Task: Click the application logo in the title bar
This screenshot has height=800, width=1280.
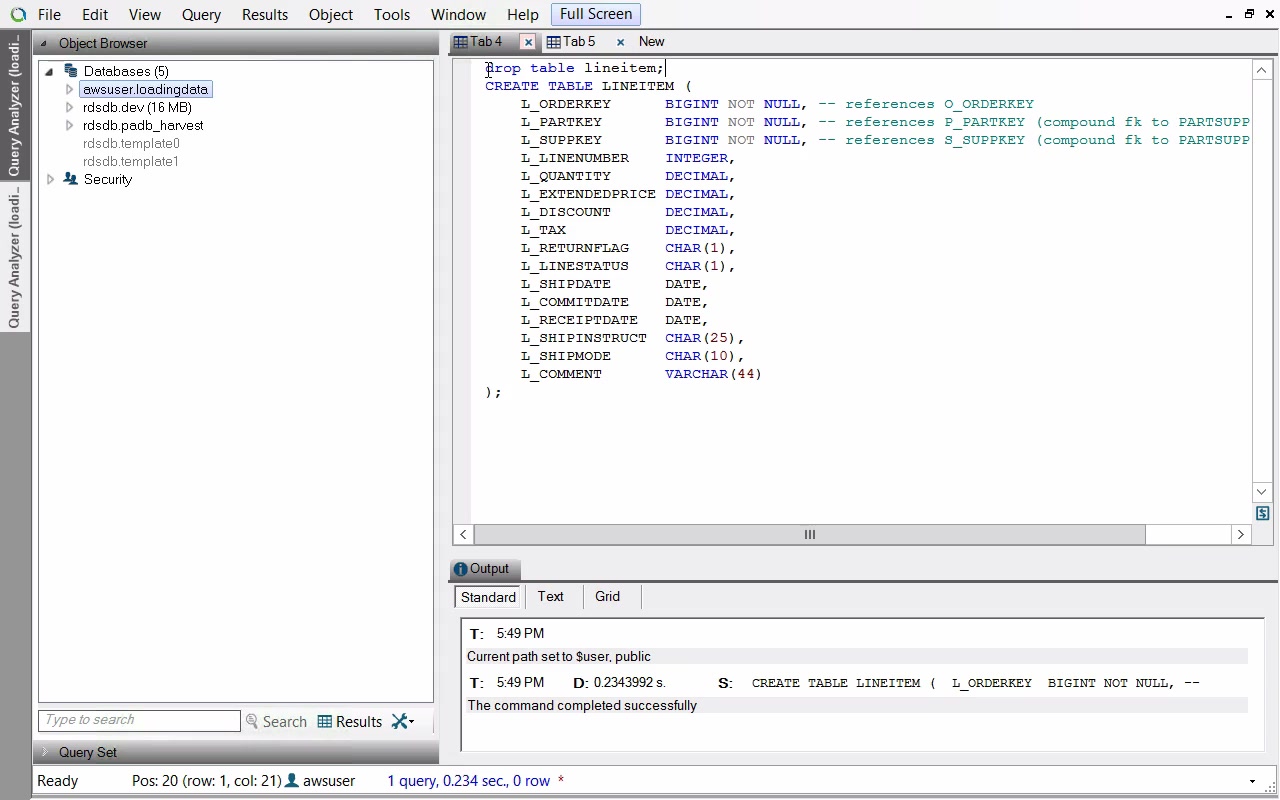Action: click(x=17, y=15)
